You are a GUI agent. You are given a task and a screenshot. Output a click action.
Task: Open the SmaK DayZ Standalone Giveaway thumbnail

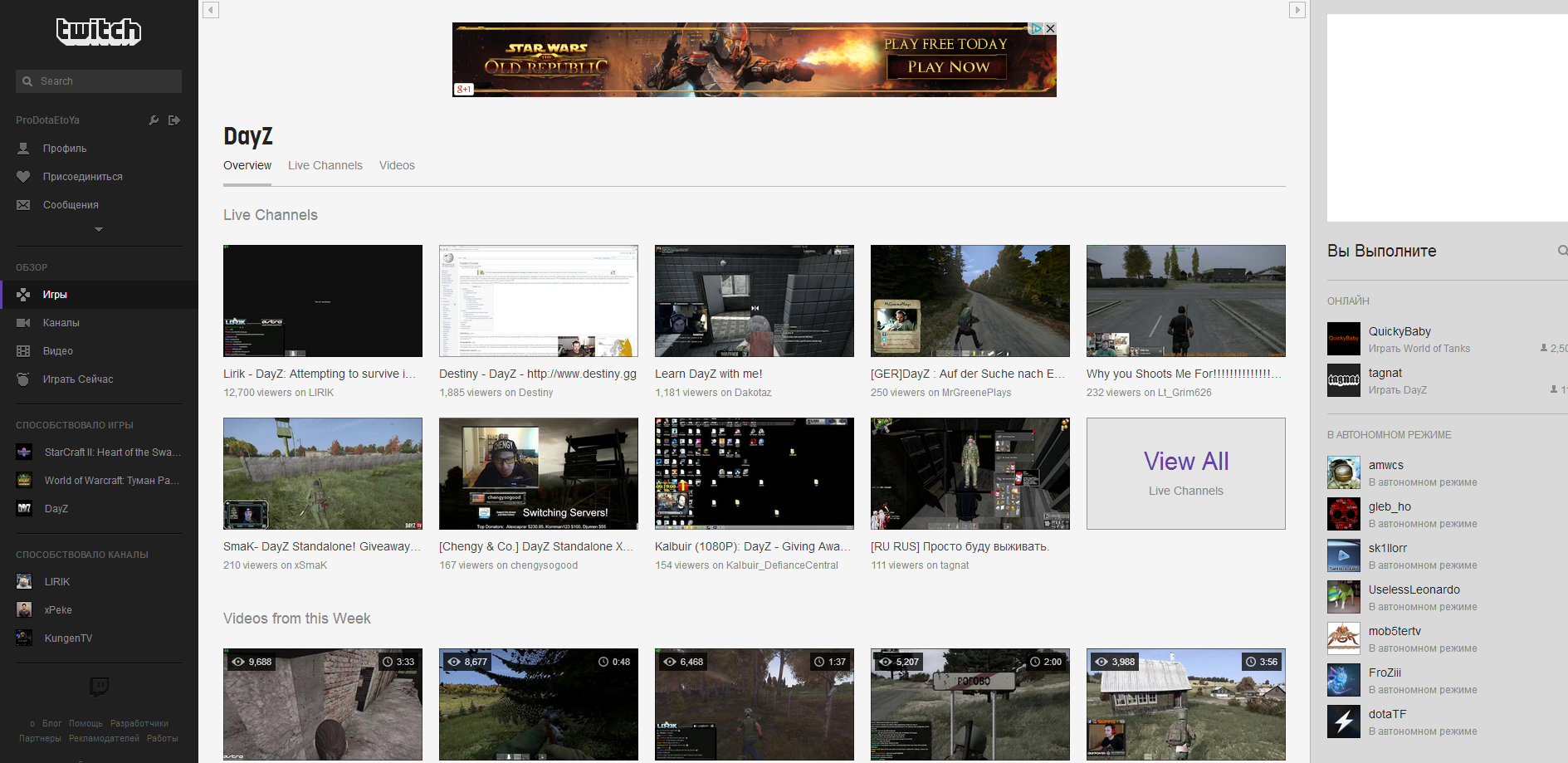point(323,473)
